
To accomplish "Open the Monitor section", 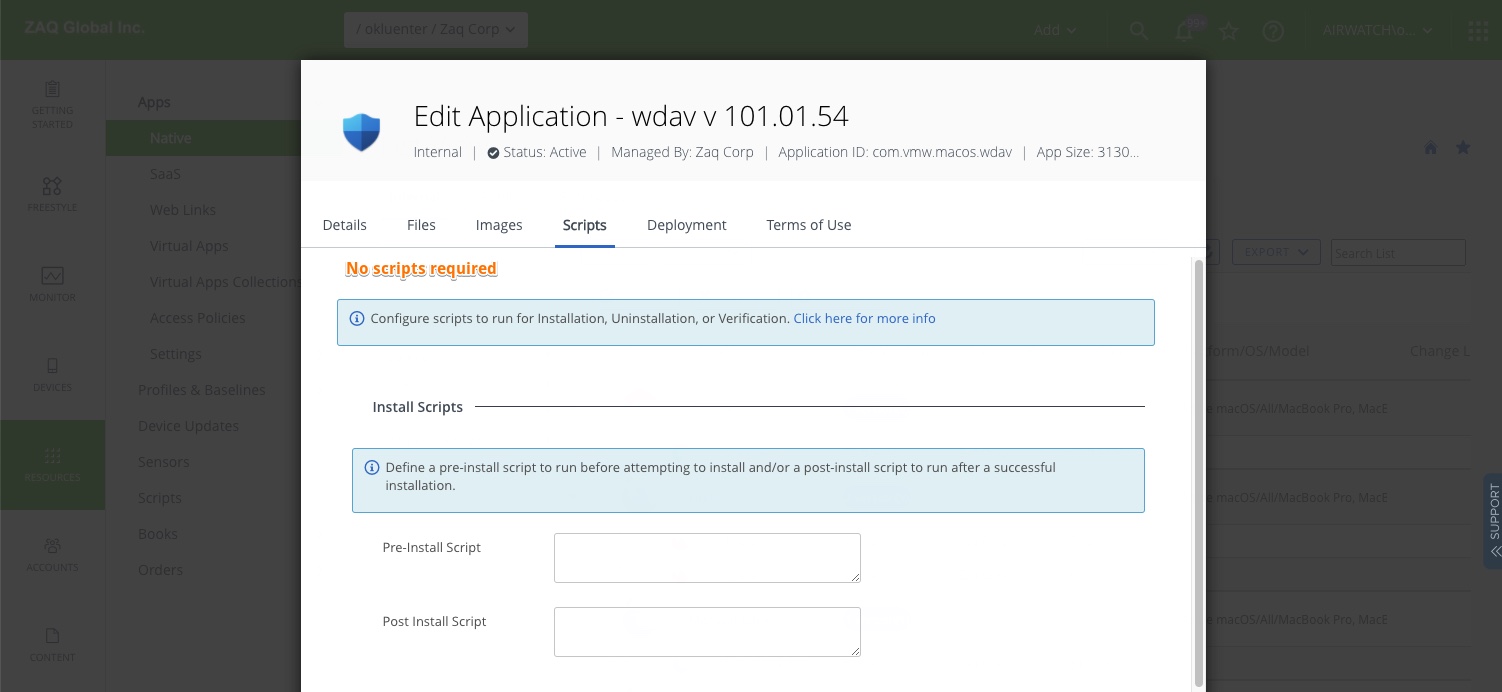I will click(x=52, y=283).
